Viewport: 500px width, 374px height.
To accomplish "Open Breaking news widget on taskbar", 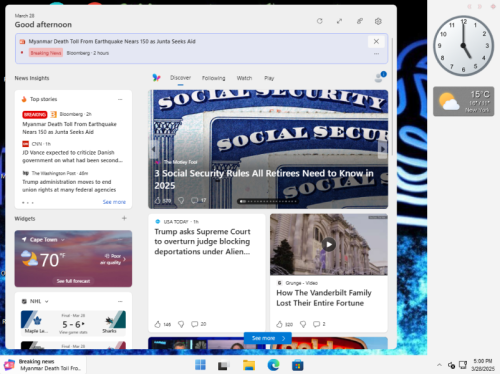I will coord(43,365).
